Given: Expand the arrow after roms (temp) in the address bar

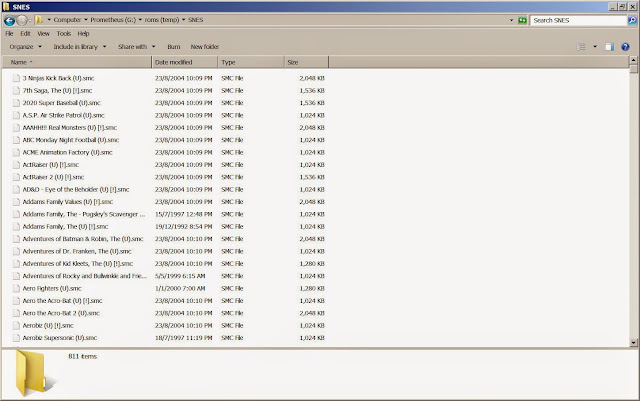Looking at the screenshot, I should coord(183,20).
